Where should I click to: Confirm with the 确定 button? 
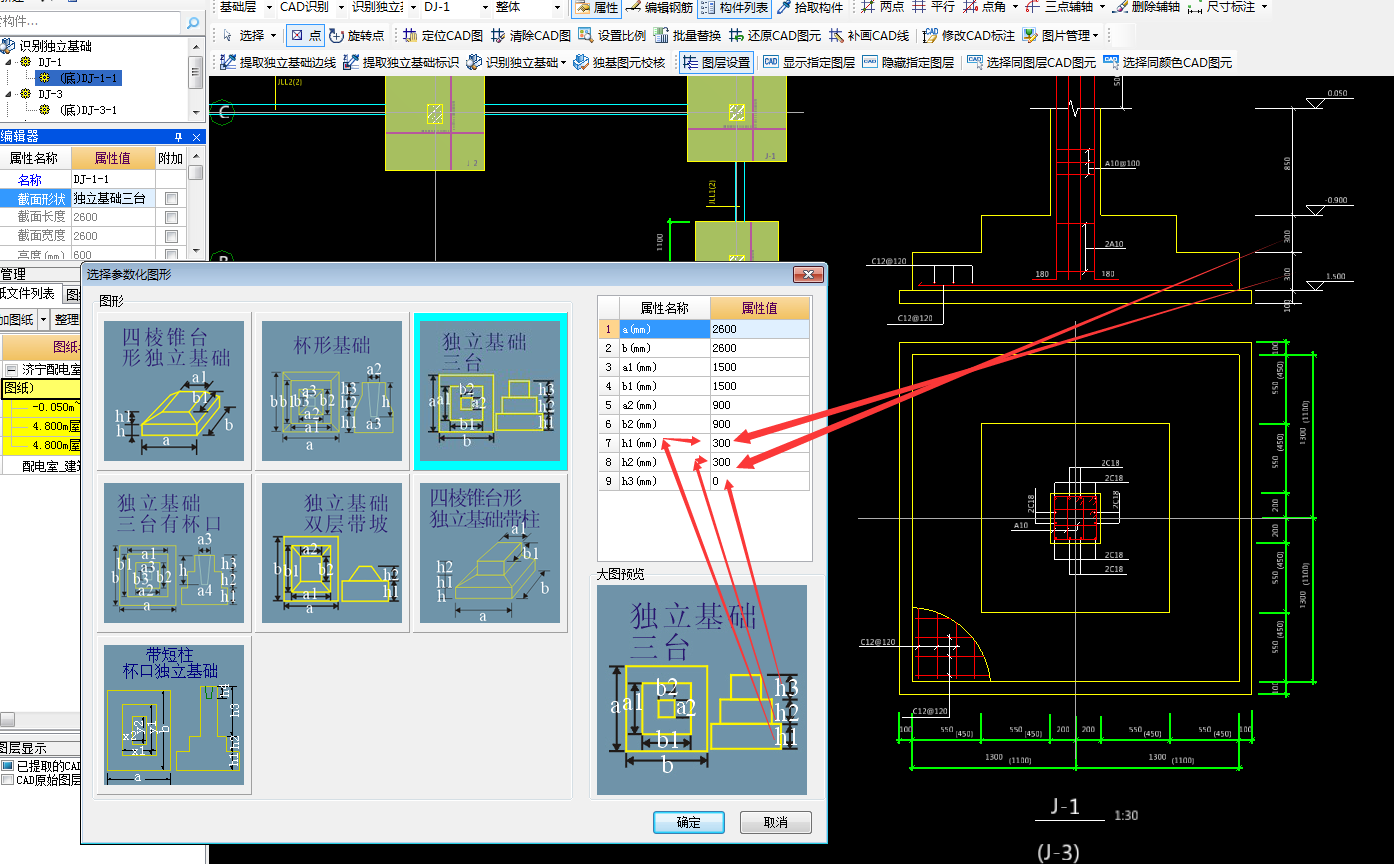click(x=689, y=823)
